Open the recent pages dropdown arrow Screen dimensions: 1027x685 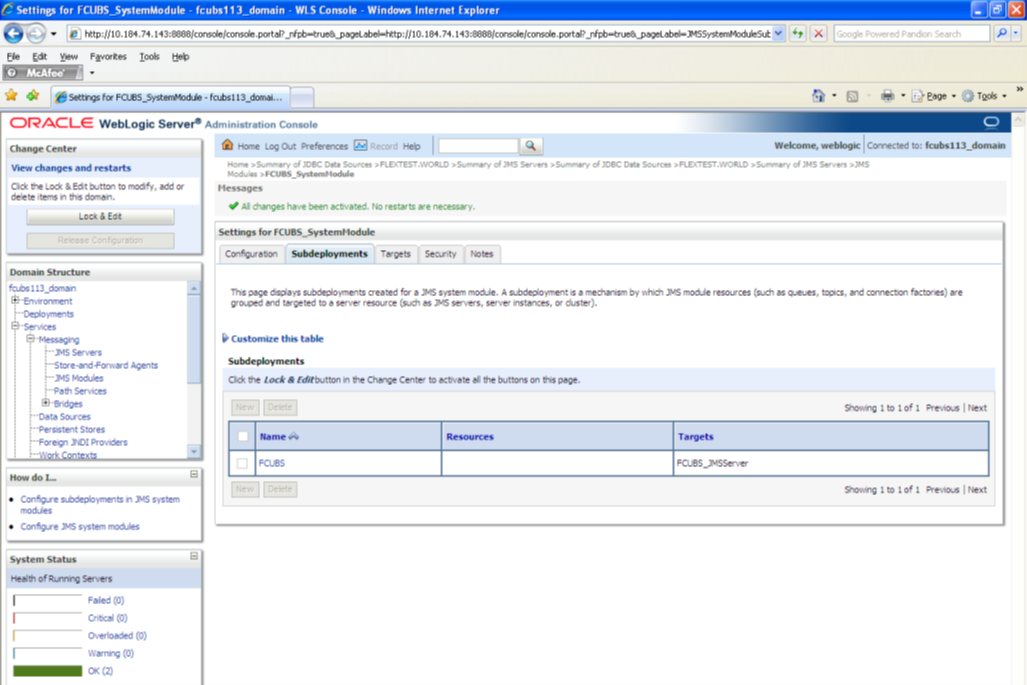pos(54,33)
